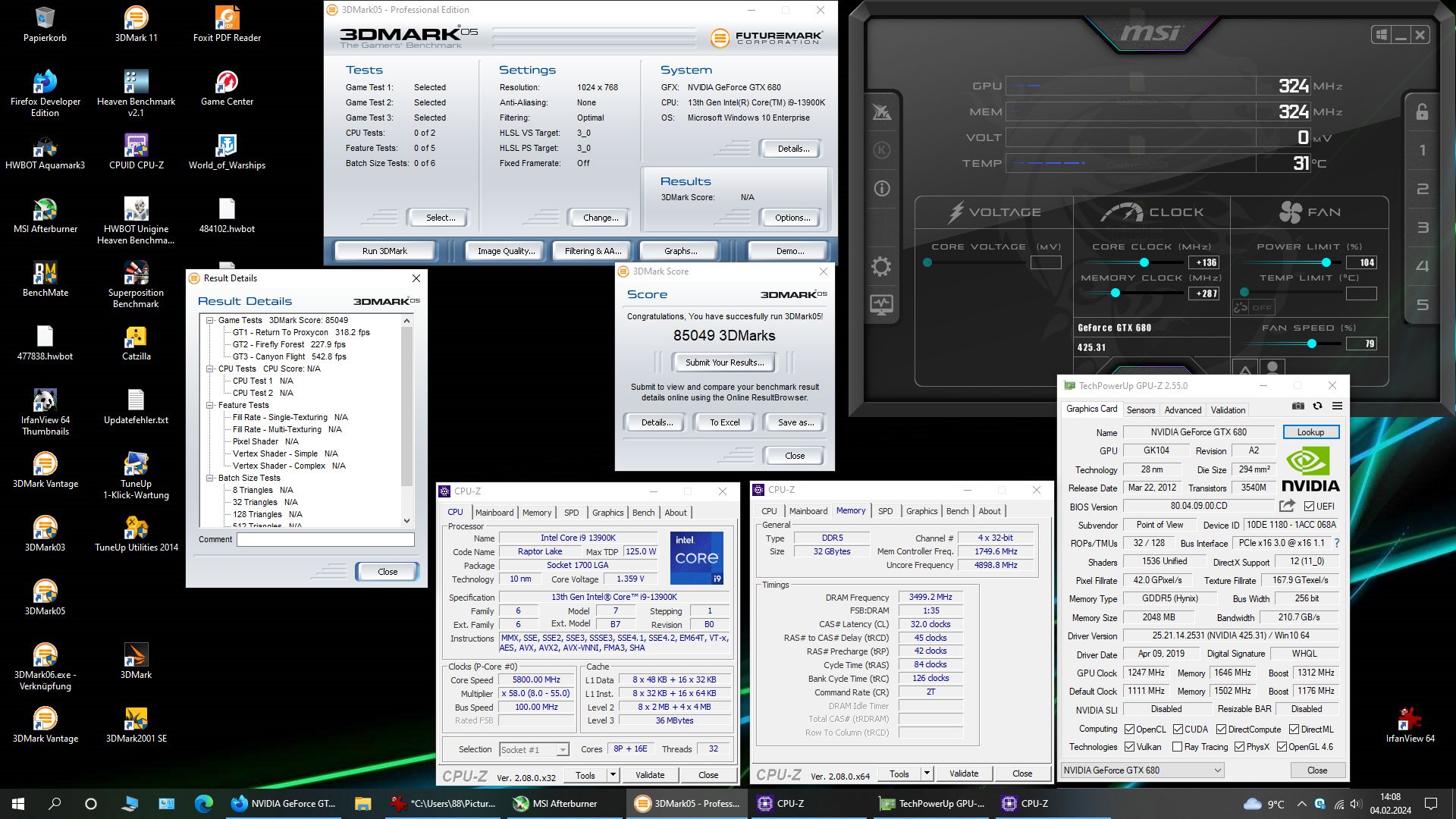Click the To Excel button
The image size is (1456, 819).
pos(724,422)
